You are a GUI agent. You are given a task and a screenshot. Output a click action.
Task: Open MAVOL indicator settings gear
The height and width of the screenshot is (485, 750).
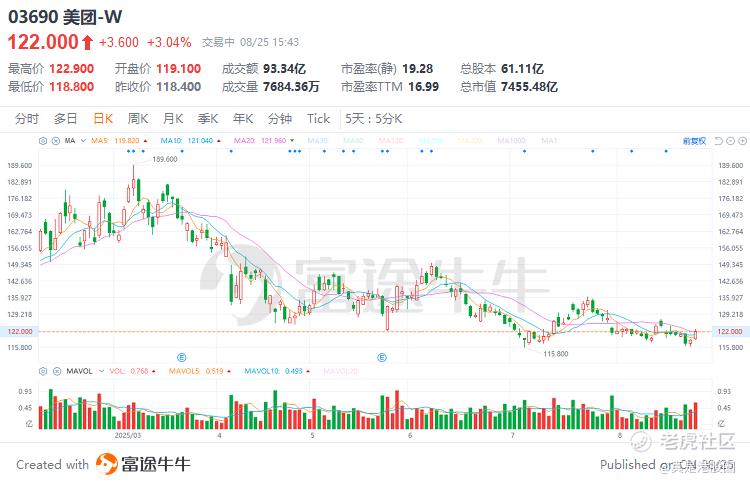point(43,371)
